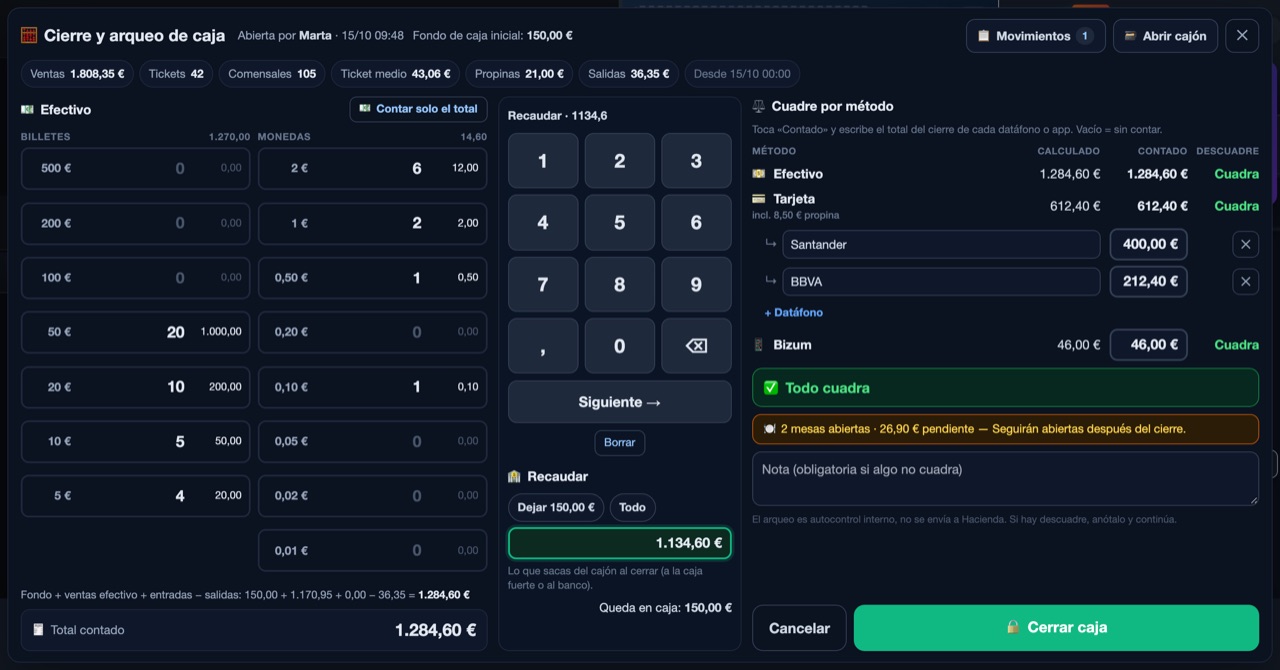Image resolution: width=1280 pixels, height=670 pixels.
Task: Select the 5 € bill count field
Action: [x=135, y=496]
